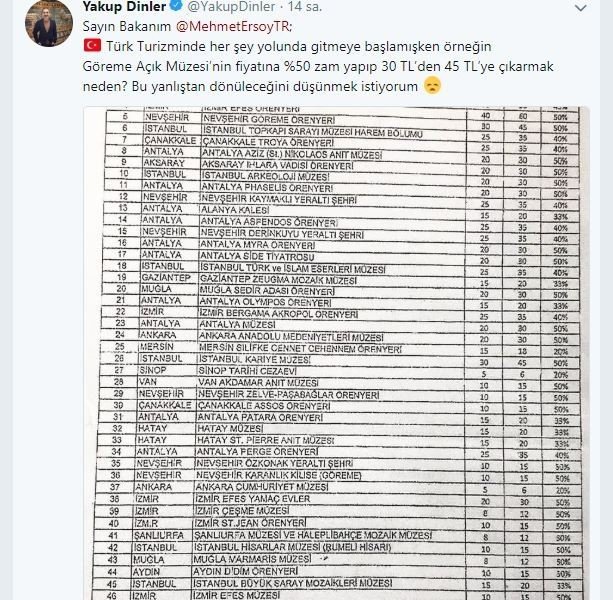Click the blue verified badge
Screen dimensions: 613x600
click(177, 6)
